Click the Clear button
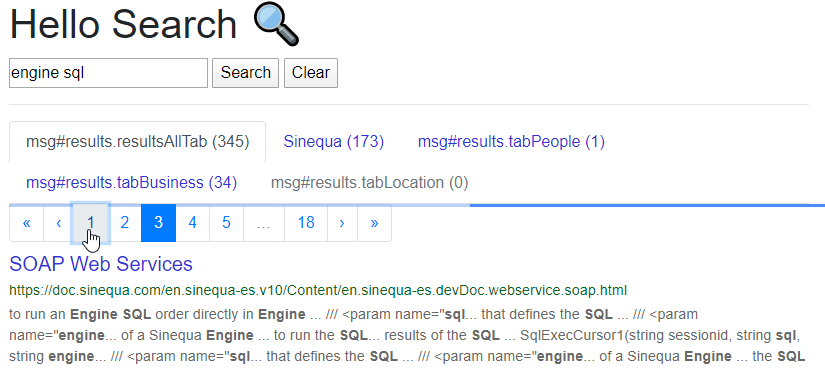The height and width of the screenshot is (377, 825). 311,73
